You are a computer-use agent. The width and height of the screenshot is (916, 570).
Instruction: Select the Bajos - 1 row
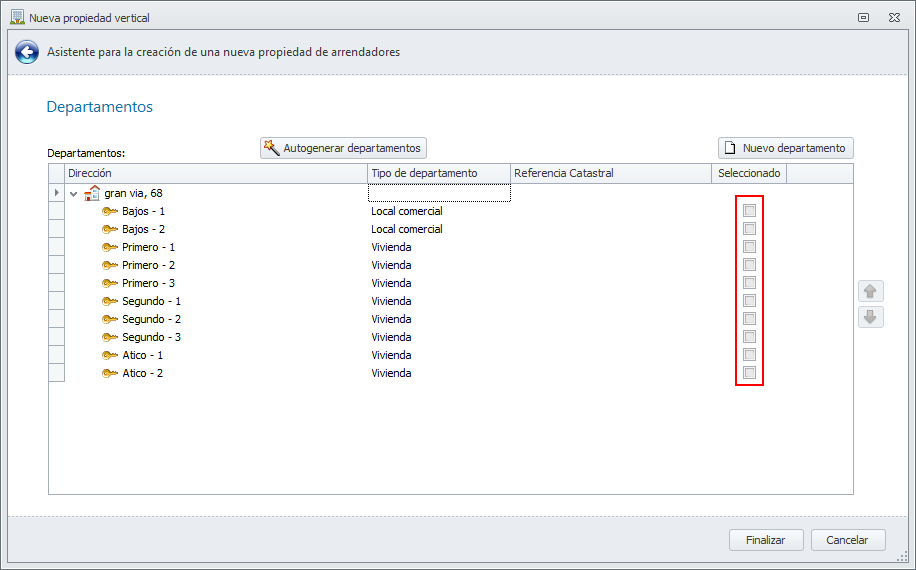451,211
